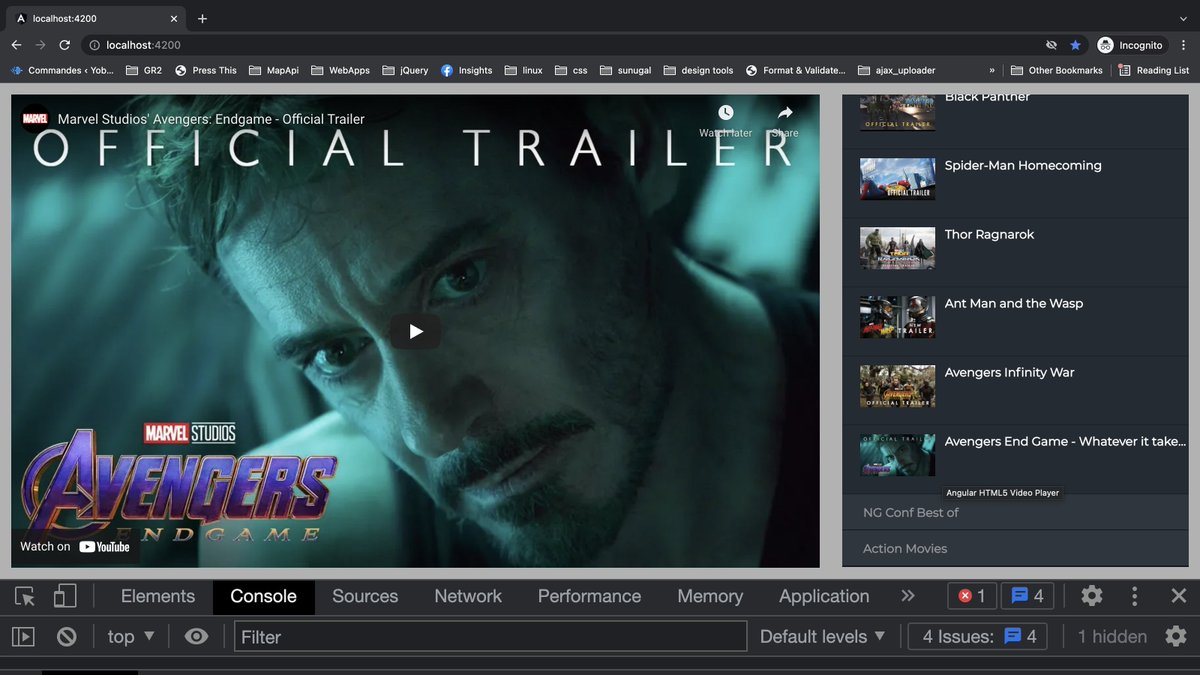Expand the Action Movies playlist
The image size is (1200, 675).
(x=1015, y=548)
